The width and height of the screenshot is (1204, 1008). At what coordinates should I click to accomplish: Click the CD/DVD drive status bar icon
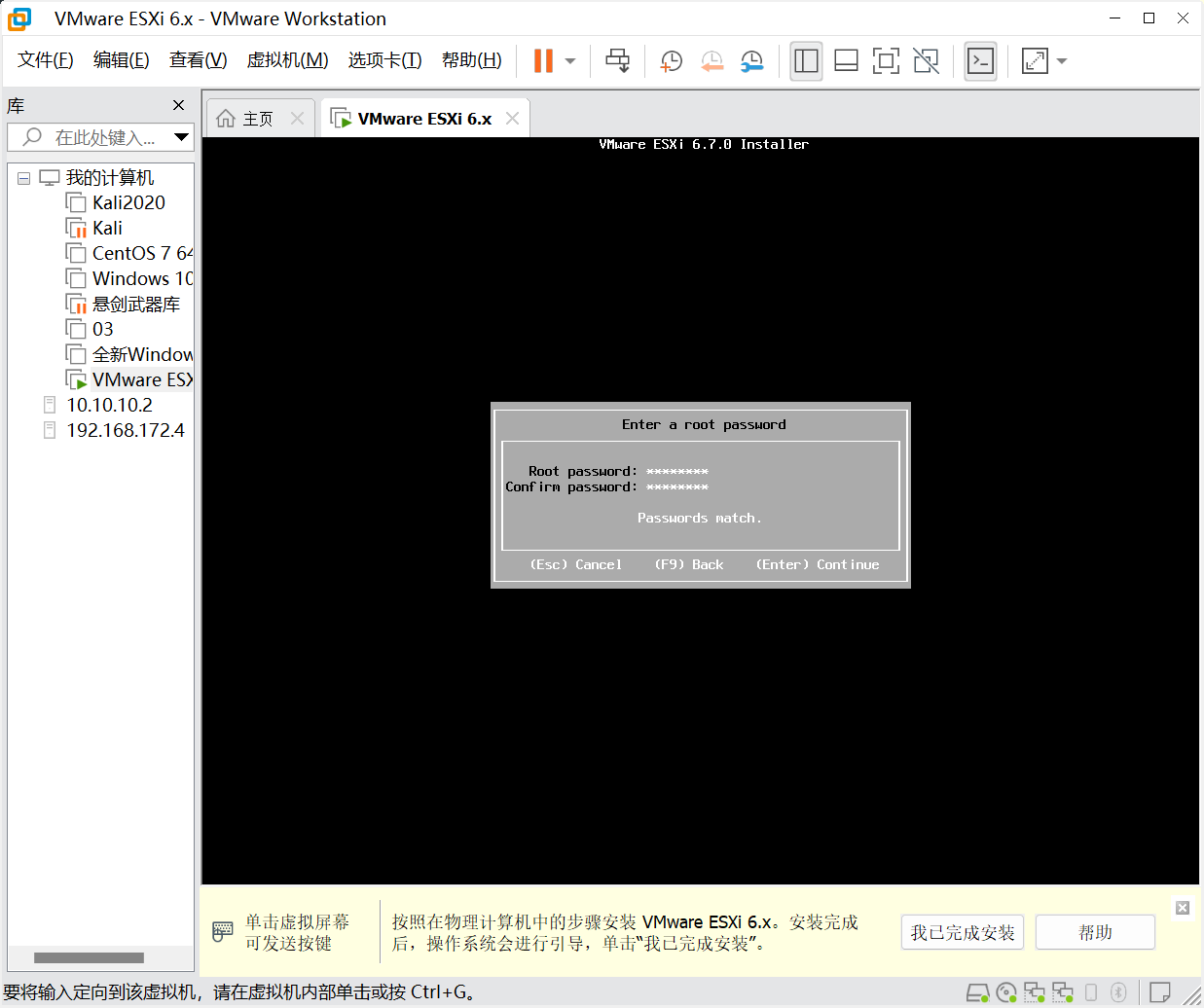pos(1006,992)
